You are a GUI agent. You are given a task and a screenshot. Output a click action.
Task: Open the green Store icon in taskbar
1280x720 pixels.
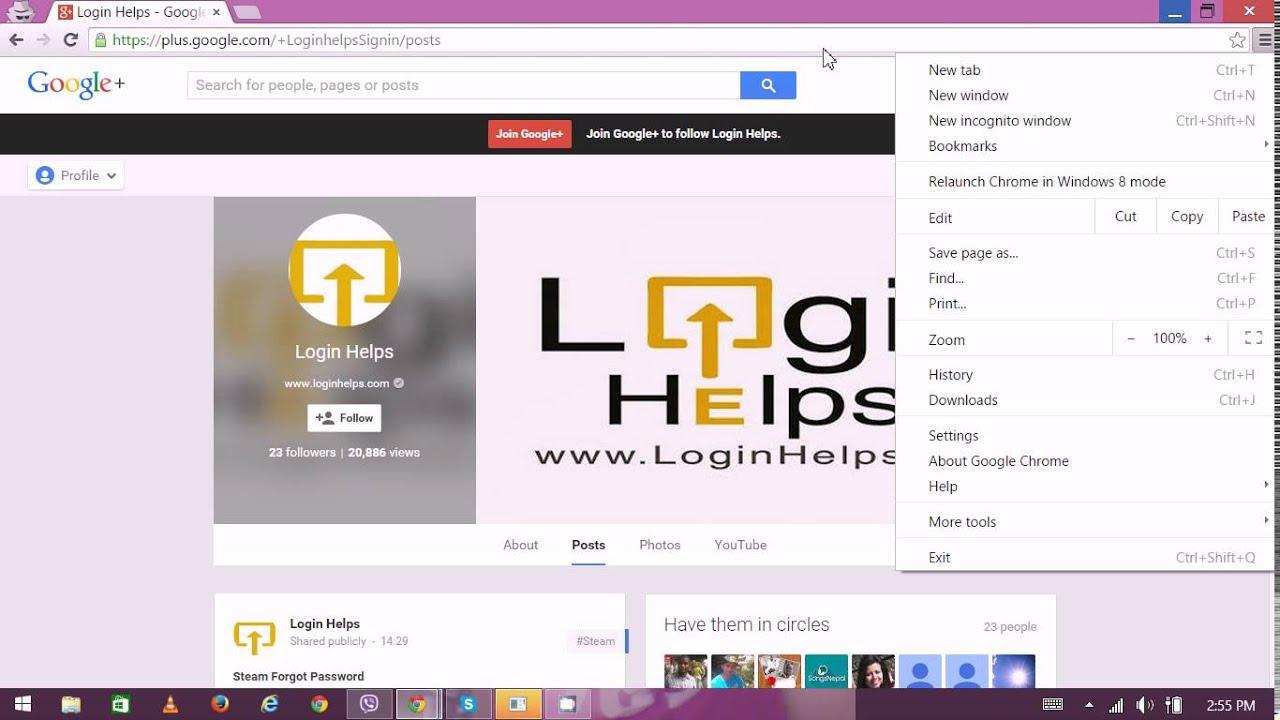coord(121,705)
